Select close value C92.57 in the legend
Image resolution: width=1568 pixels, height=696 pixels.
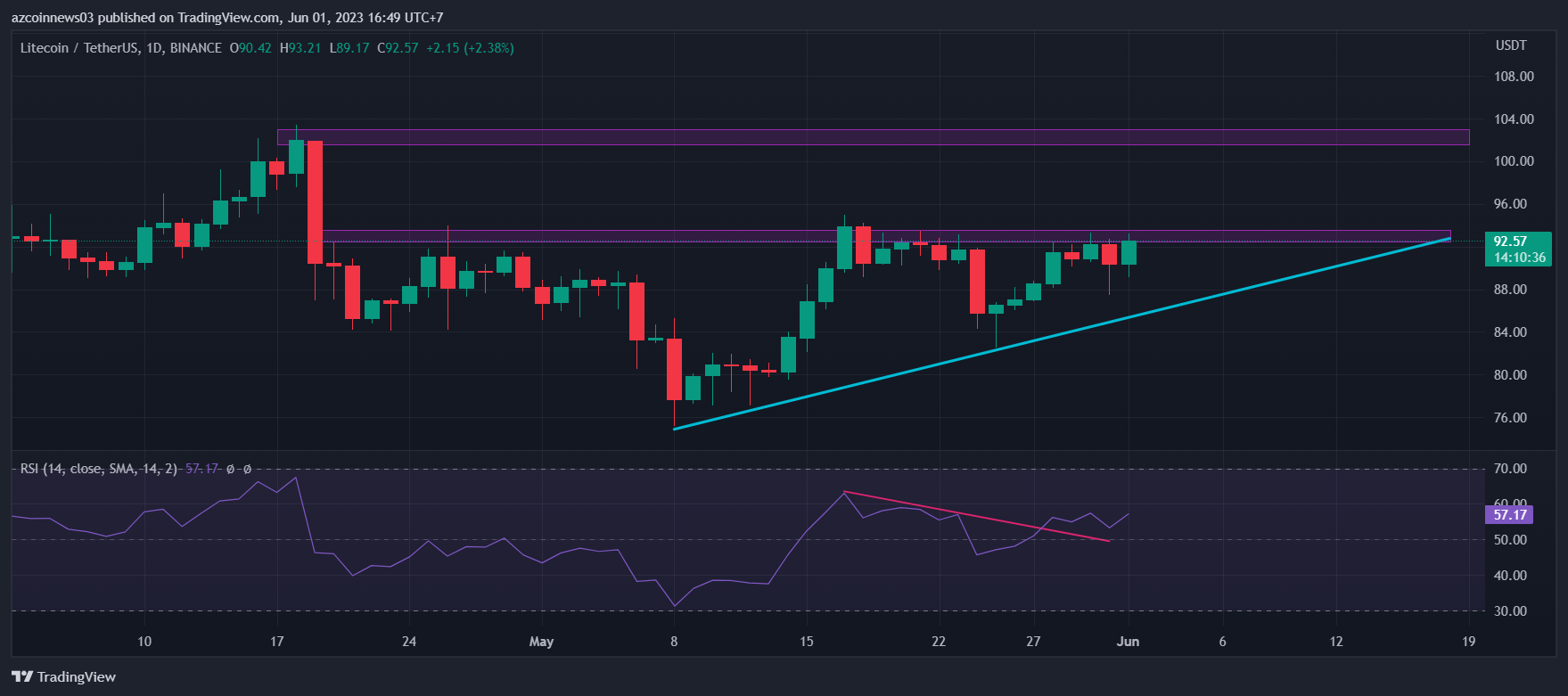point(398,48)
